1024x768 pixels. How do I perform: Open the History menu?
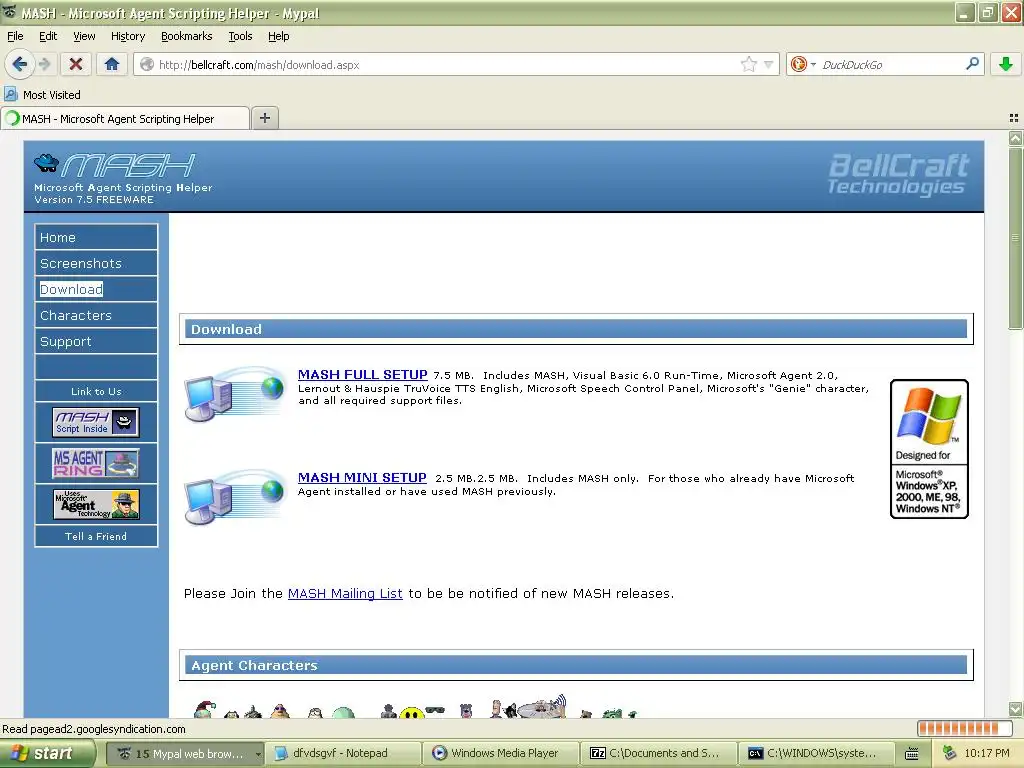(128, 36)
